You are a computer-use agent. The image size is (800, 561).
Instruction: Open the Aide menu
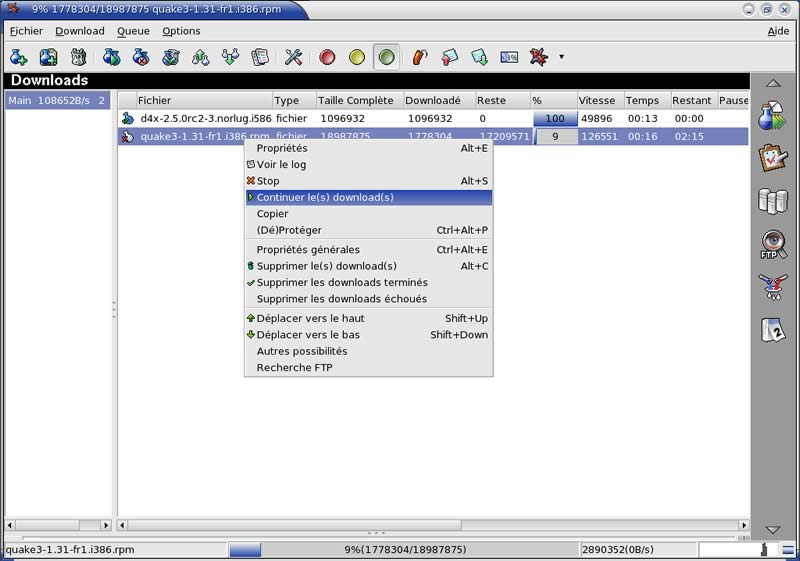coord(778,31)
